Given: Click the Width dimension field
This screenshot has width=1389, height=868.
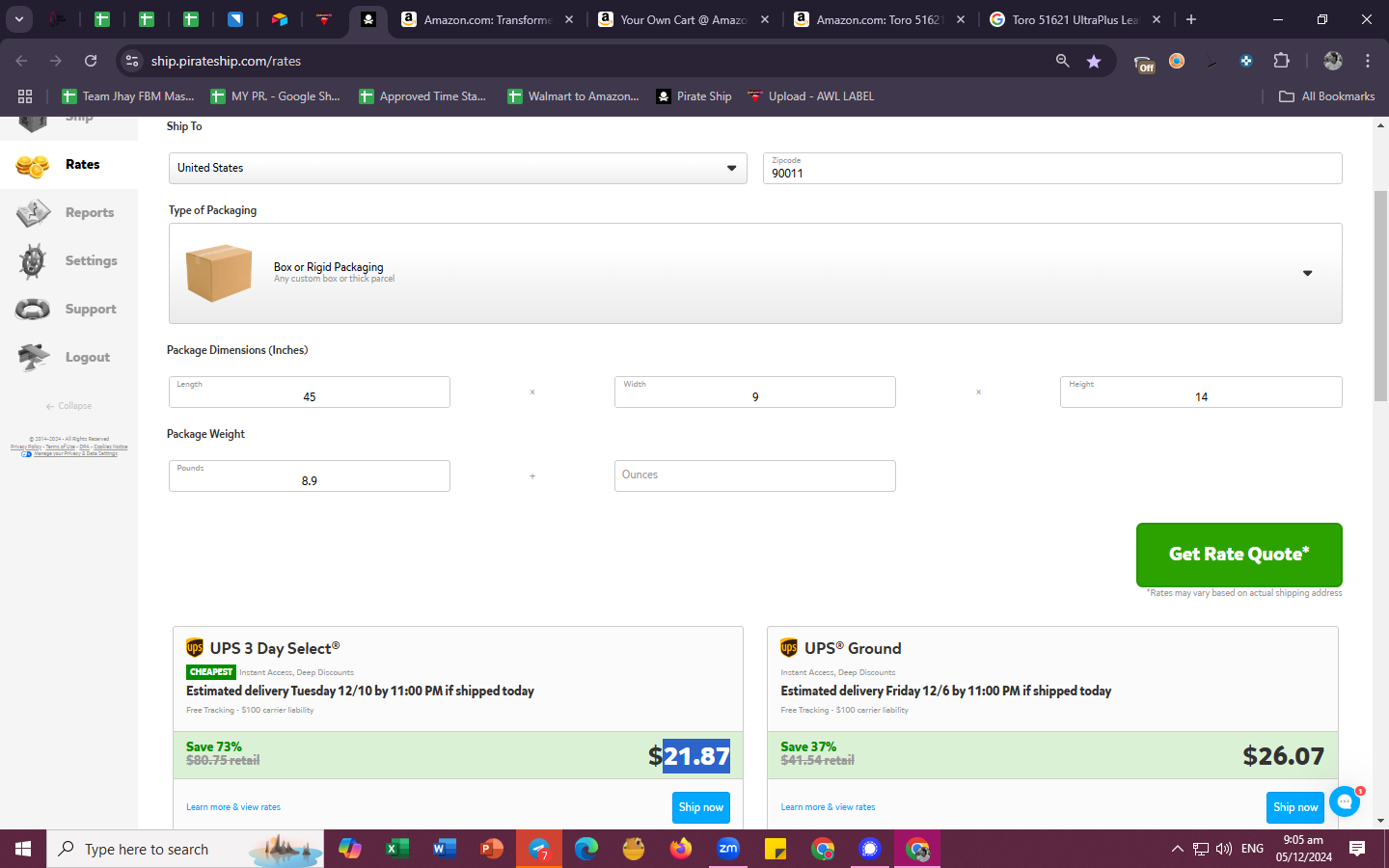Looking at the screenshot, I should [755, 392].
